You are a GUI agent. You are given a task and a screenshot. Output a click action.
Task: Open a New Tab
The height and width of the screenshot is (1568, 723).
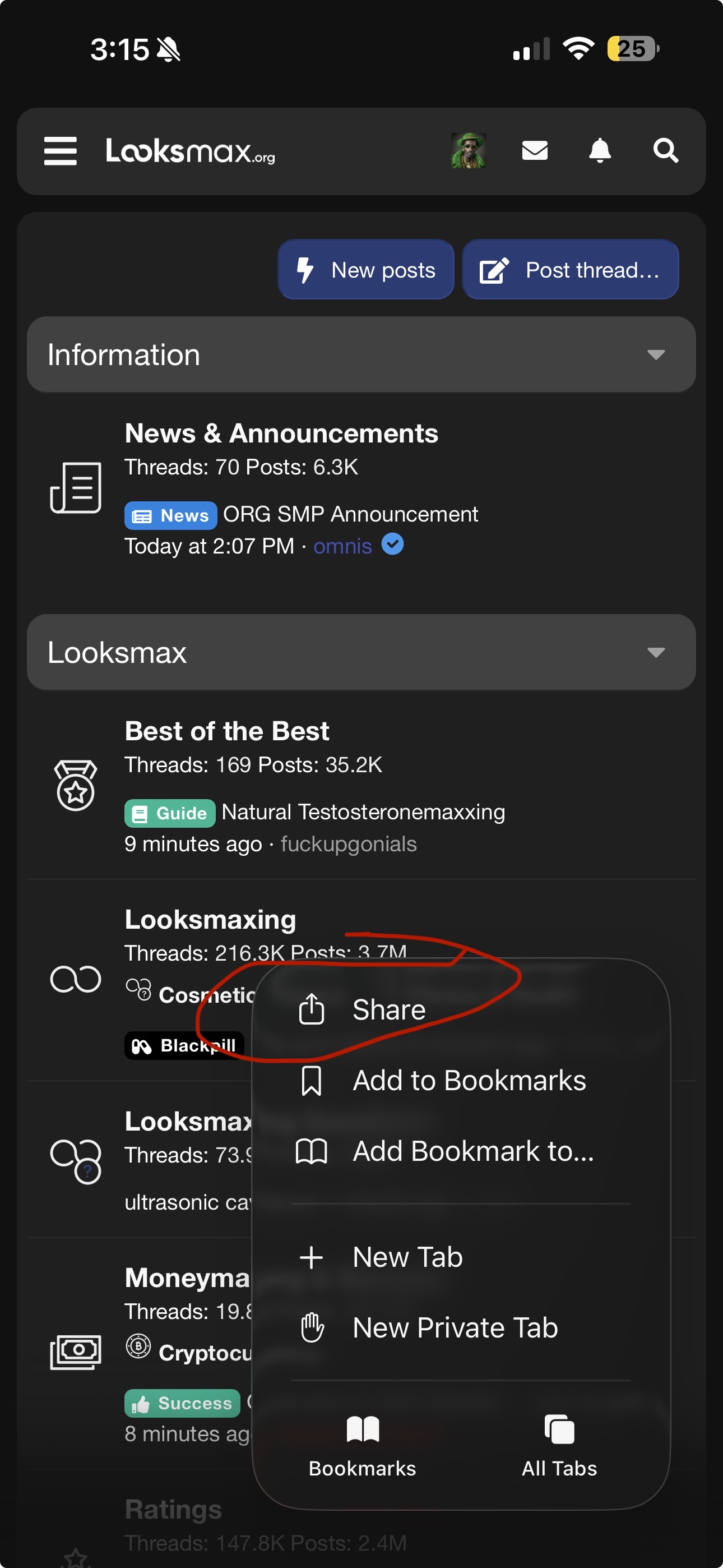pyautogui.click(x=408, y=1257)
